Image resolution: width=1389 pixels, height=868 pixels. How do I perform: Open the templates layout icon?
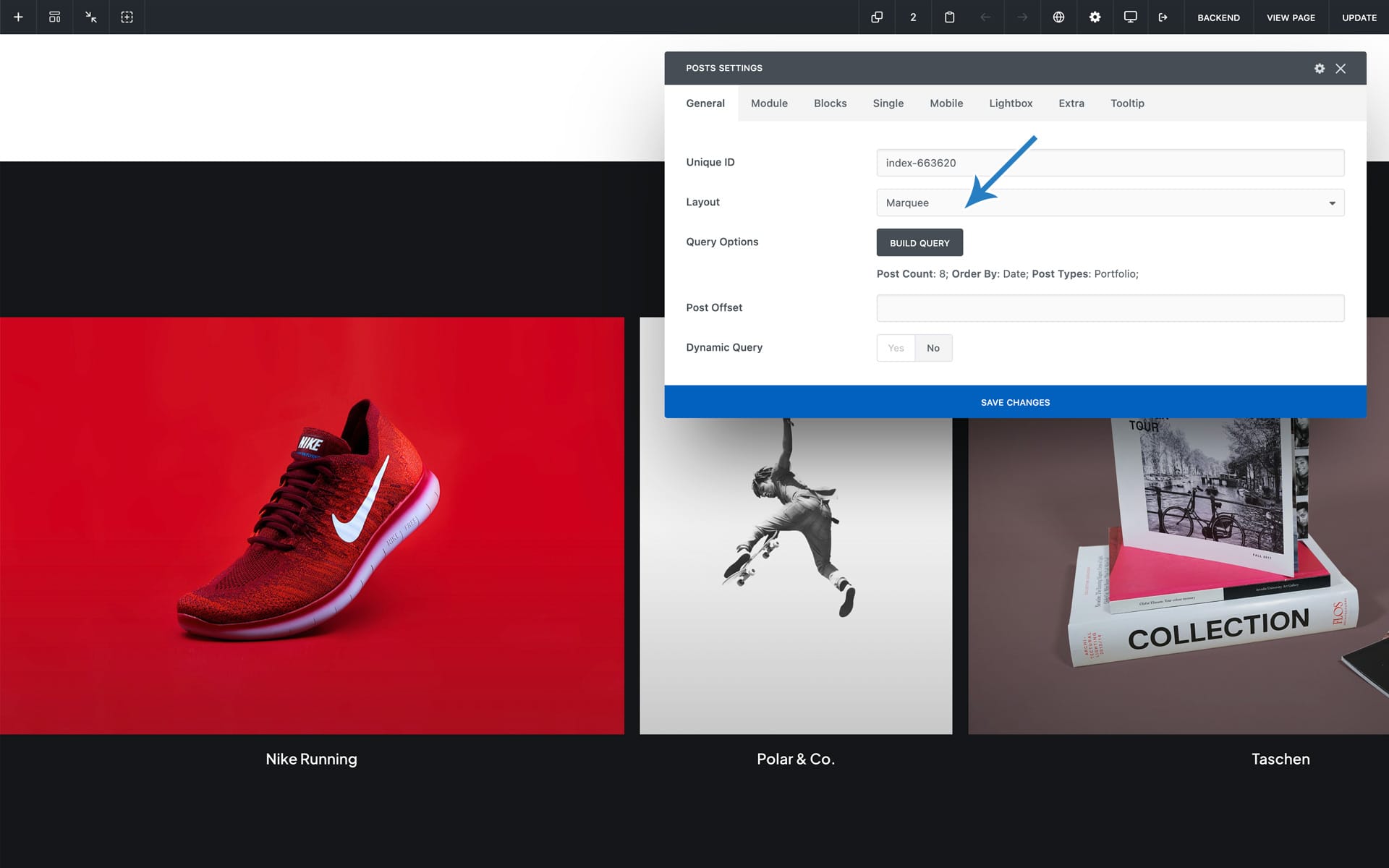(x=54, y=17)
